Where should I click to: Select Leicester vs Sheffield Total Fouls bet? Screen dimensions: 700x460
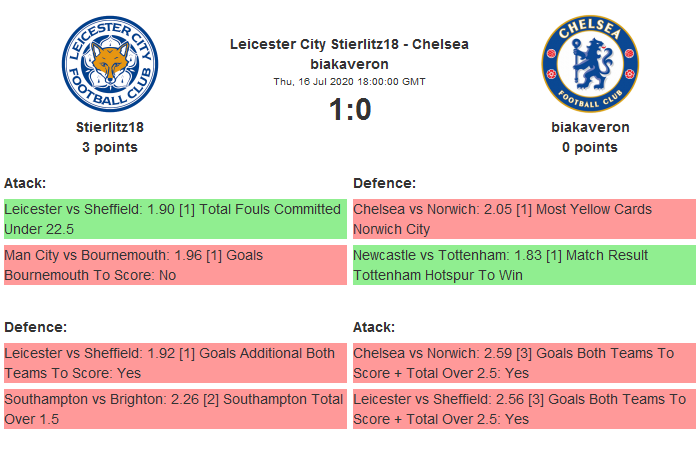[174, 219]
